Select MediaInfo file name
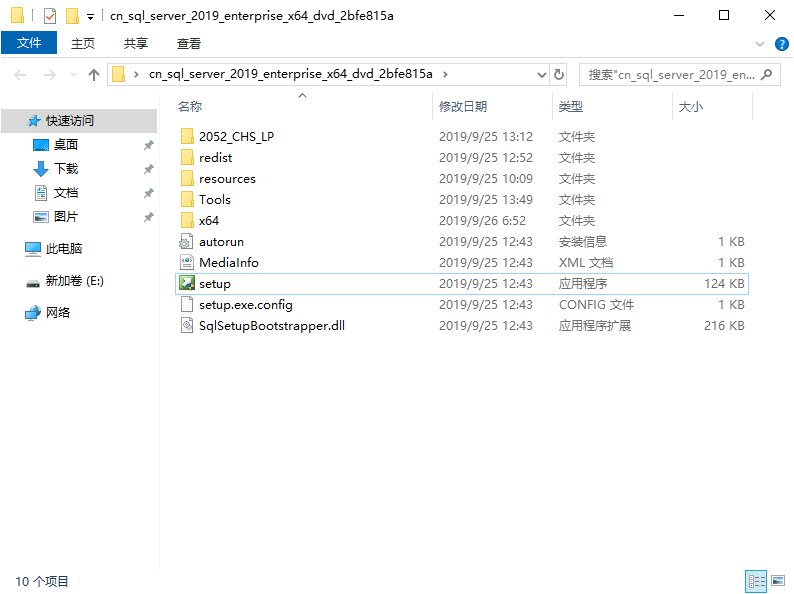Viewport: 794px width, 594px height. 229,263
